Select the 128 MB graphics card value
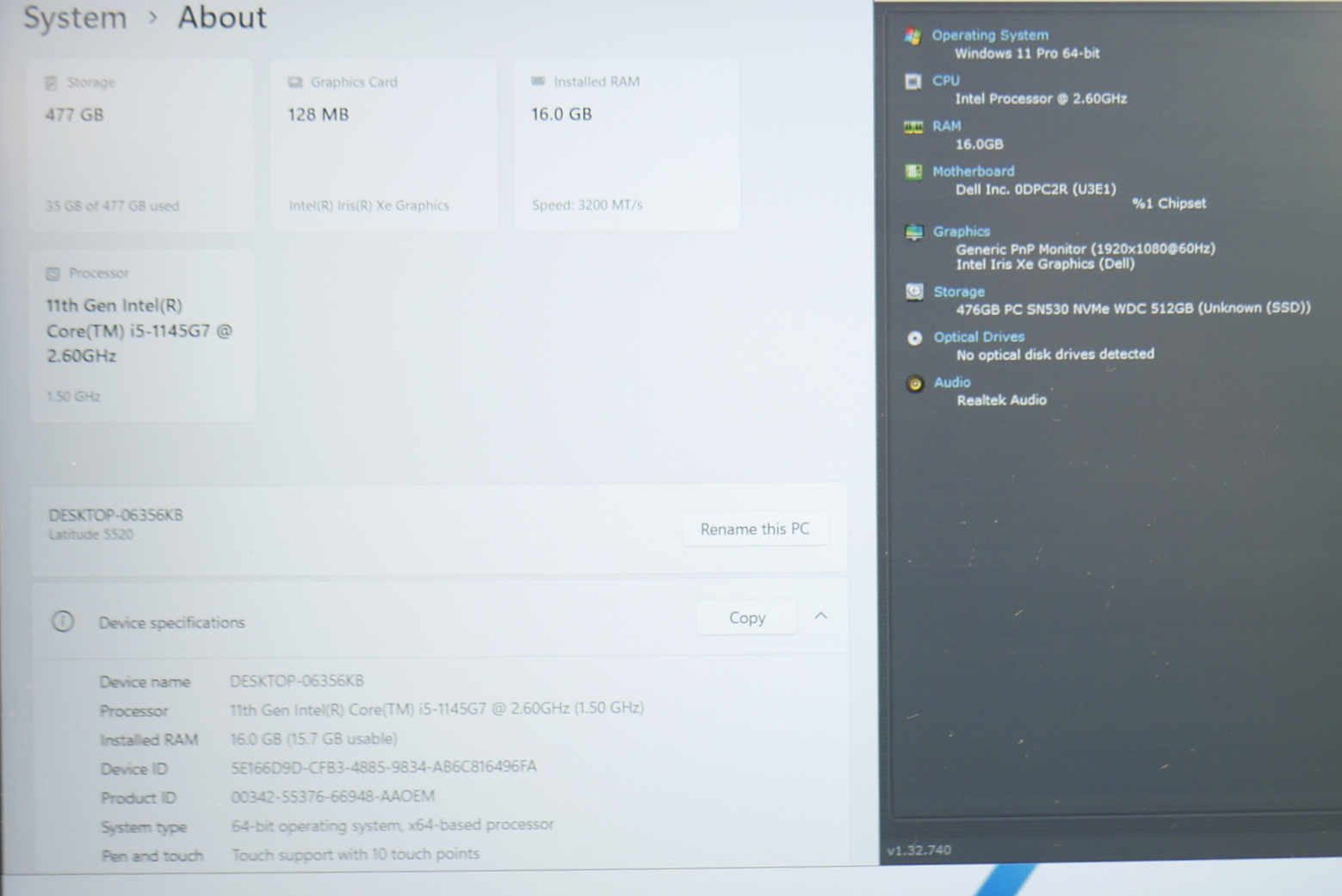This screenshot has height=896, width=1342. [x=318, y=114]
